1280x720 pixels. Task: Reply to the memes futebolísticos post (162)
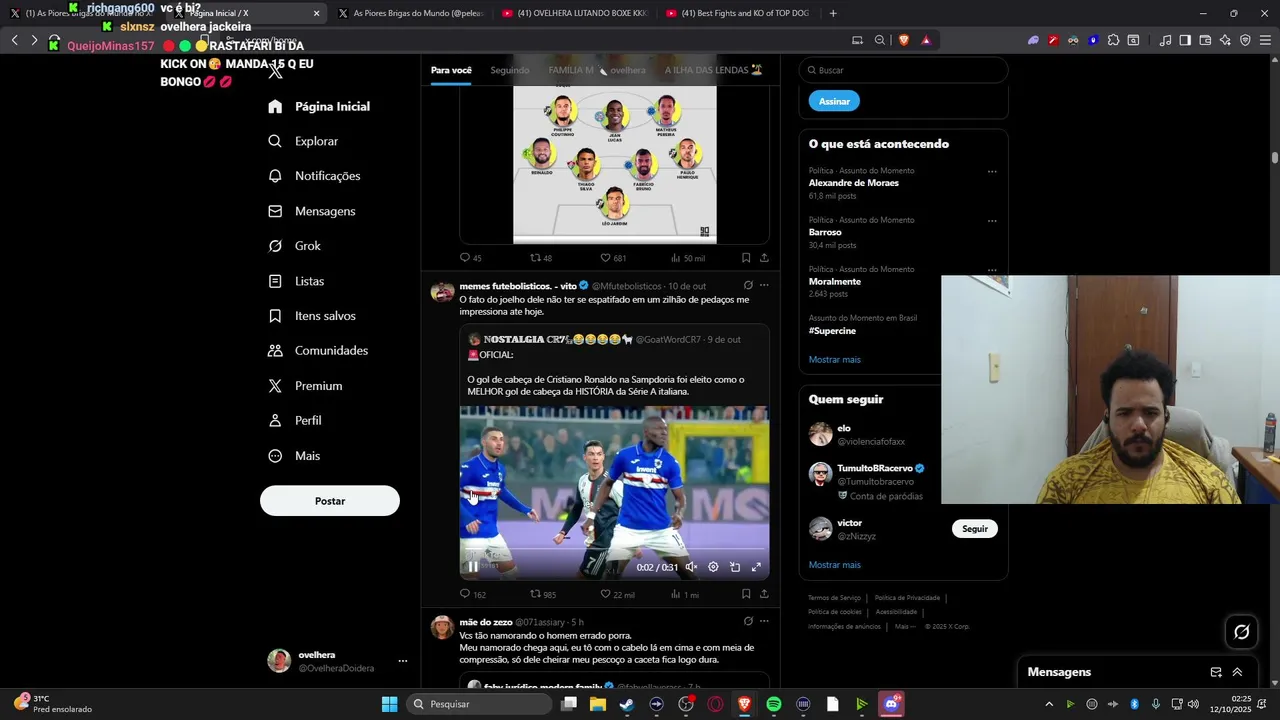(x=472, y=594)
